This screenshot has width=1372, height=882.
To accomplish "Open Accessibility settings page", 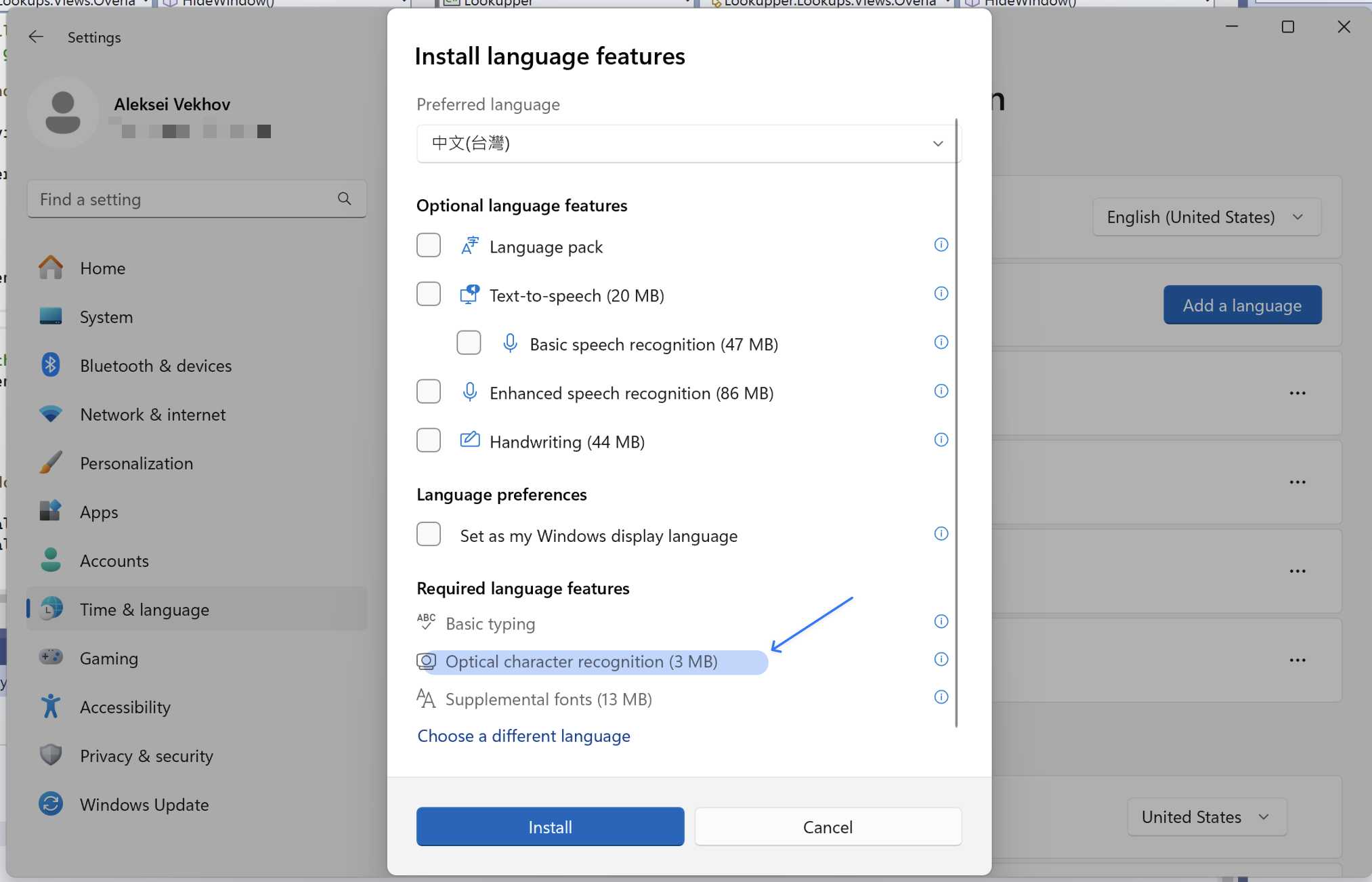I will 197,707.
